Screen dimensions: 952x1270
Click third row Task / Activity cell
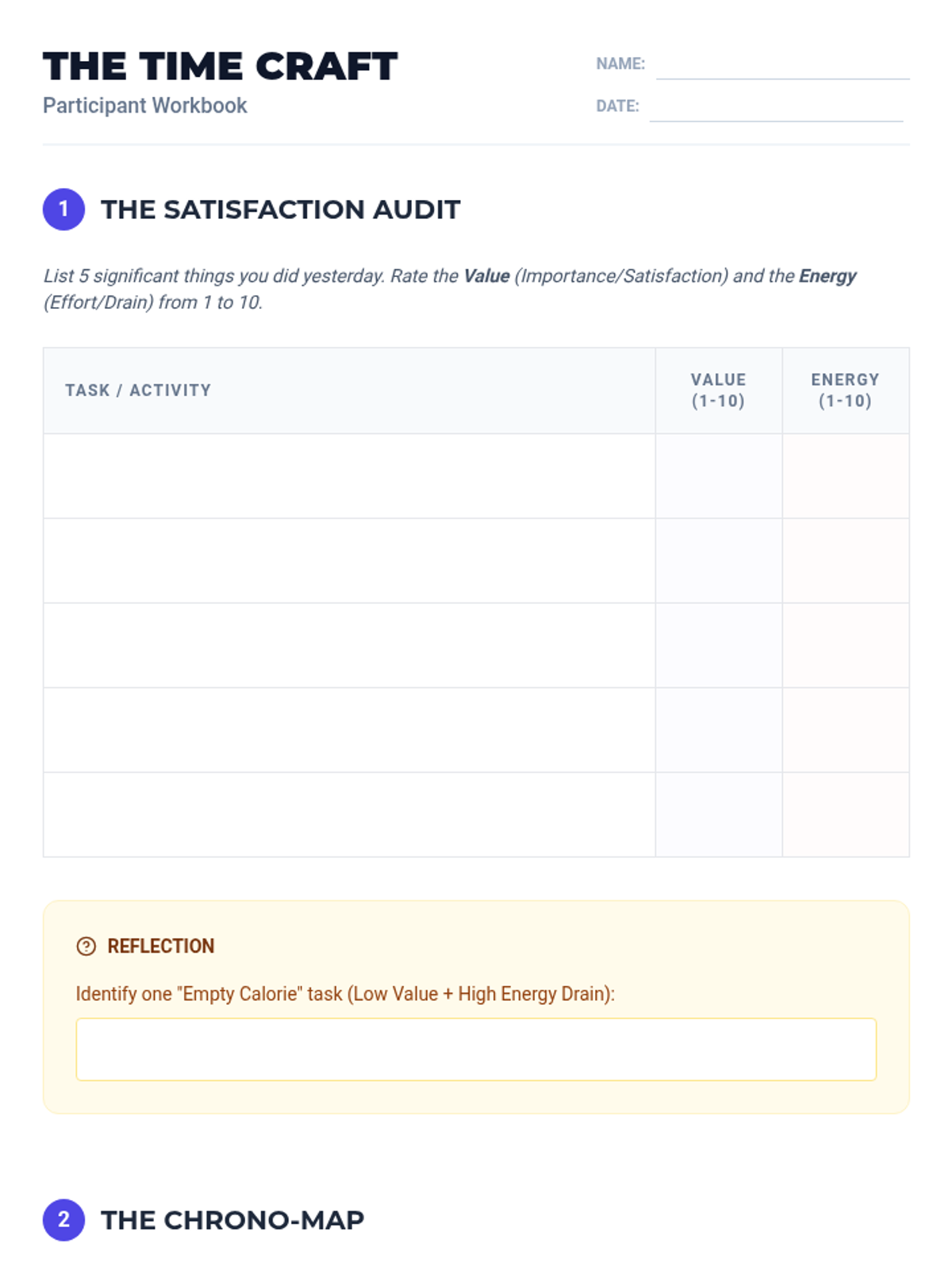coord(349,645)
